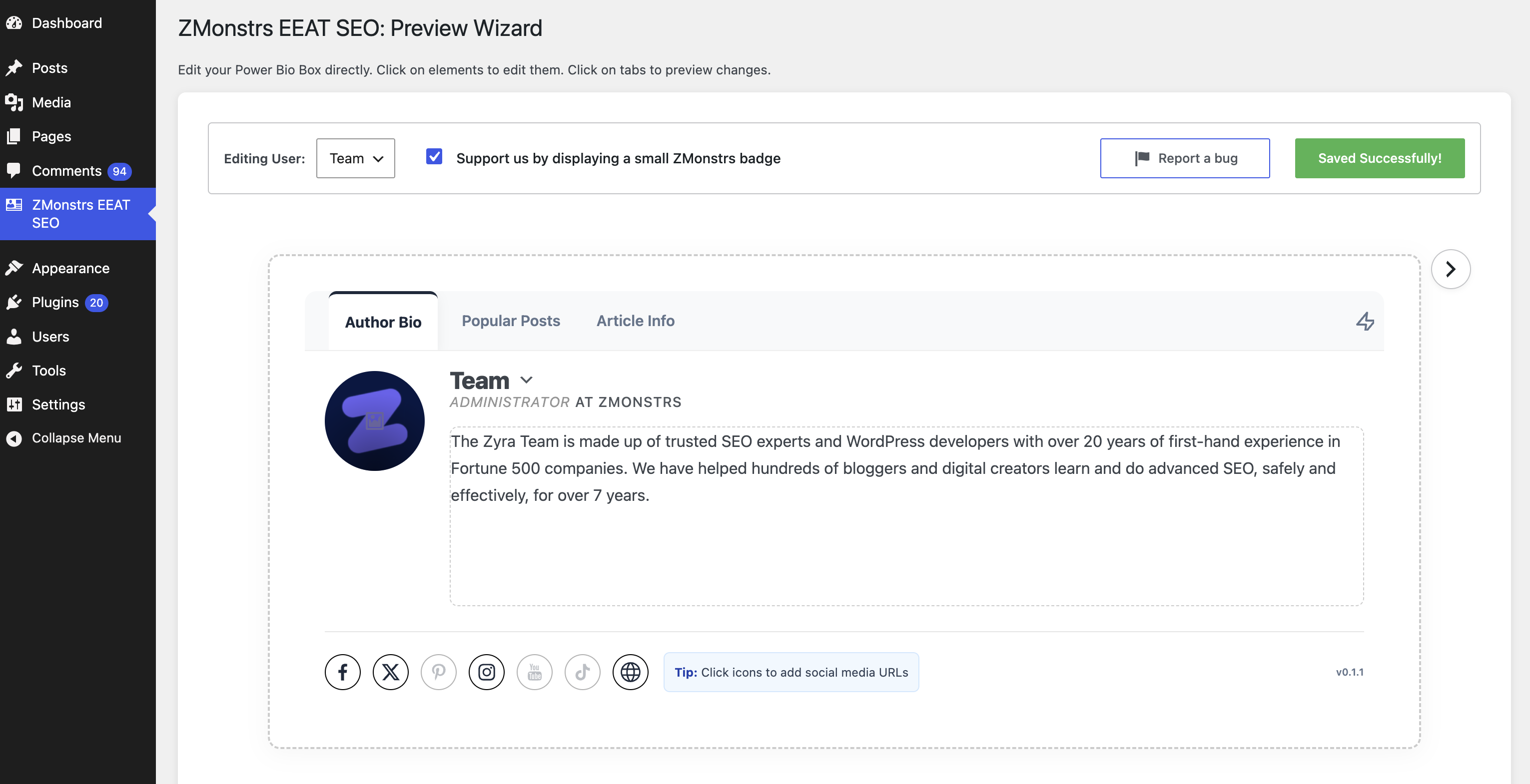Click the TikTok social icon
Screen dimensions: 1530x784
(582, 672)
